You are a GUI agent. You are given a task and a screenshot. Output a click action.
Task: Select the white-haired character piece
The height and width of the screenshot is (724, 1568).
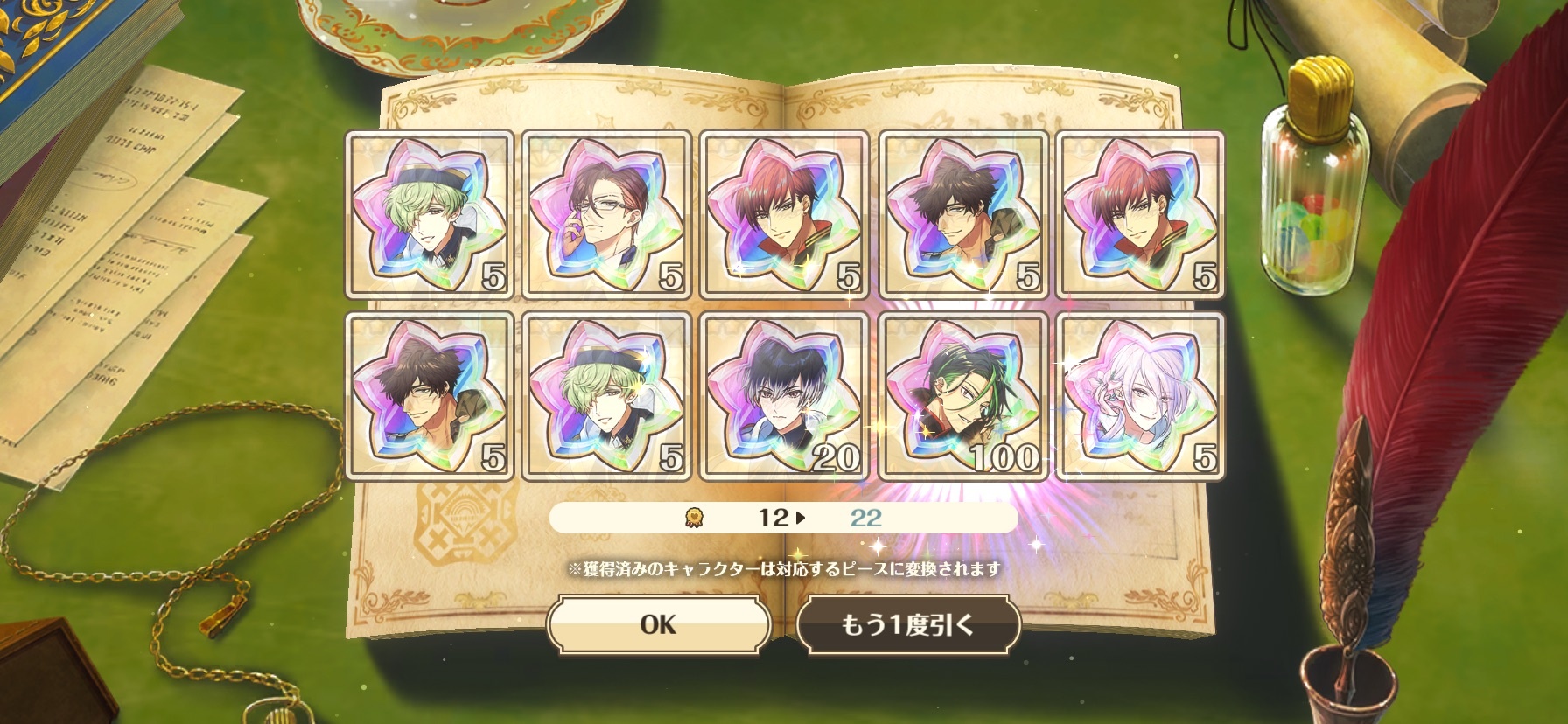point(1140,396)
